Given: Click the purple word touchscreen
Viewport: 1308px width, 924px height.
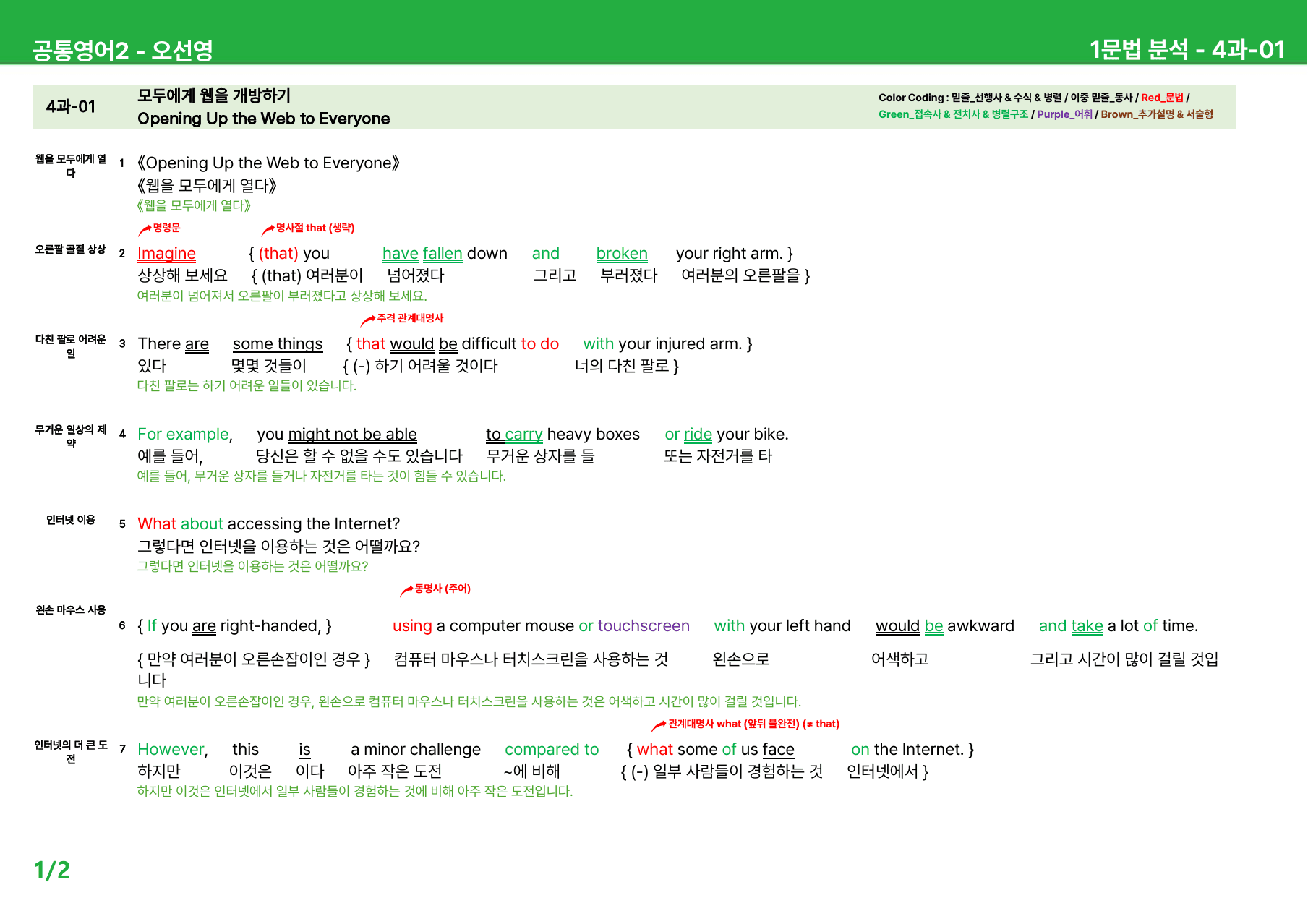Looking at the screenshot, I should point(644,626).
